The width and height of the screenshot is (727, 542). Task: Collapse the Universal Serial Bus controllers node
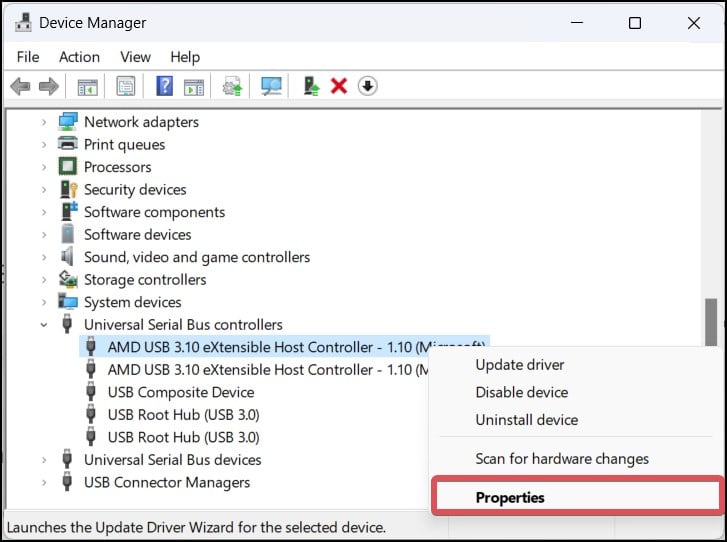[x=44, y=325]
